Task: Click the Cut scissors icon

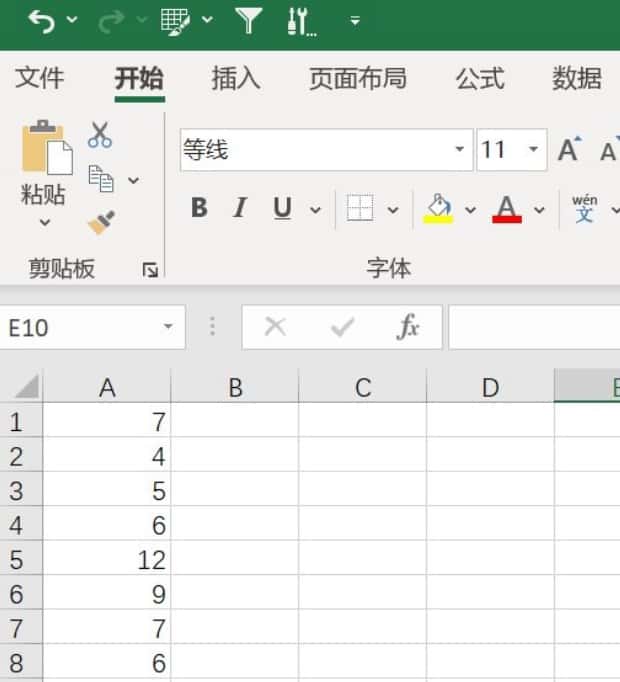Action: [100, 135]
